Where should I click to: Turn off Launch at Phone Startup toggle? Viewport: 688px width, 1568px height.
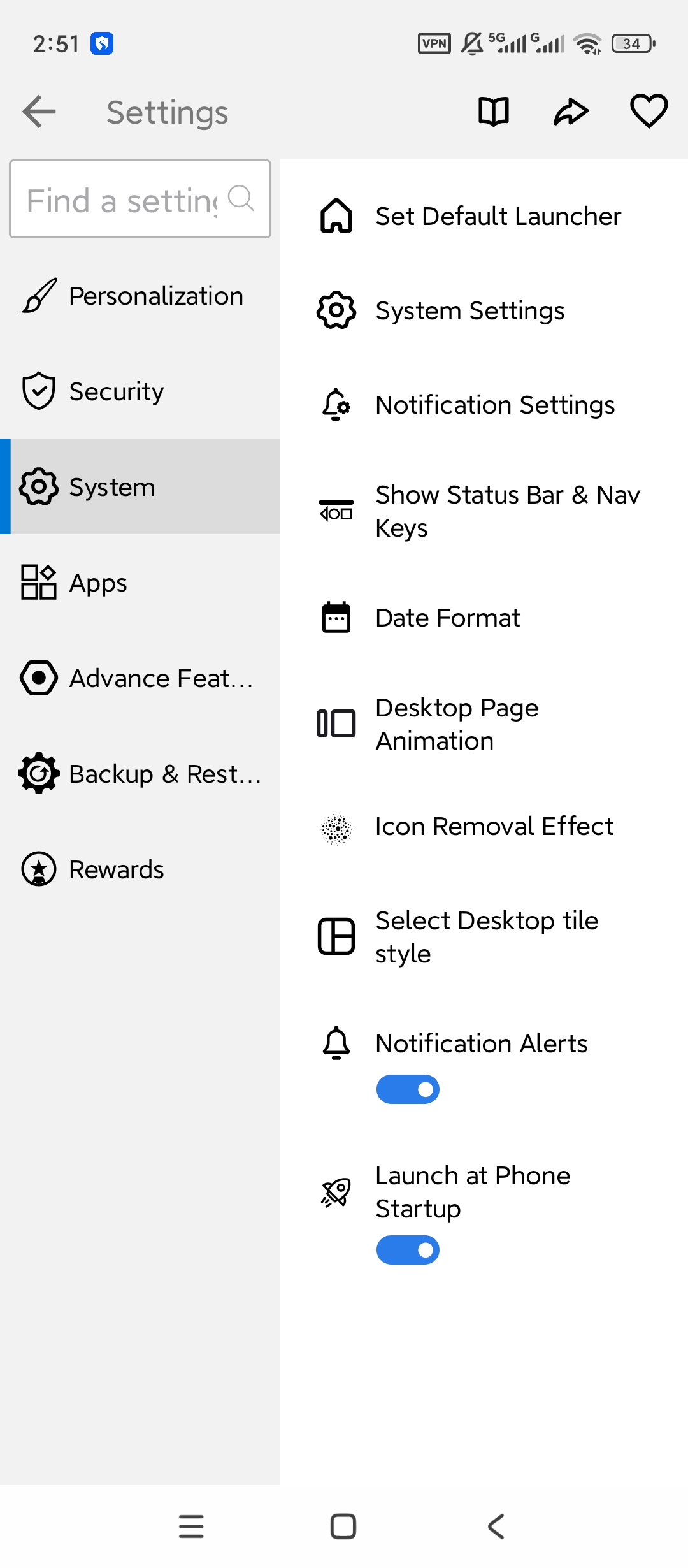[x=408, y=1250]
